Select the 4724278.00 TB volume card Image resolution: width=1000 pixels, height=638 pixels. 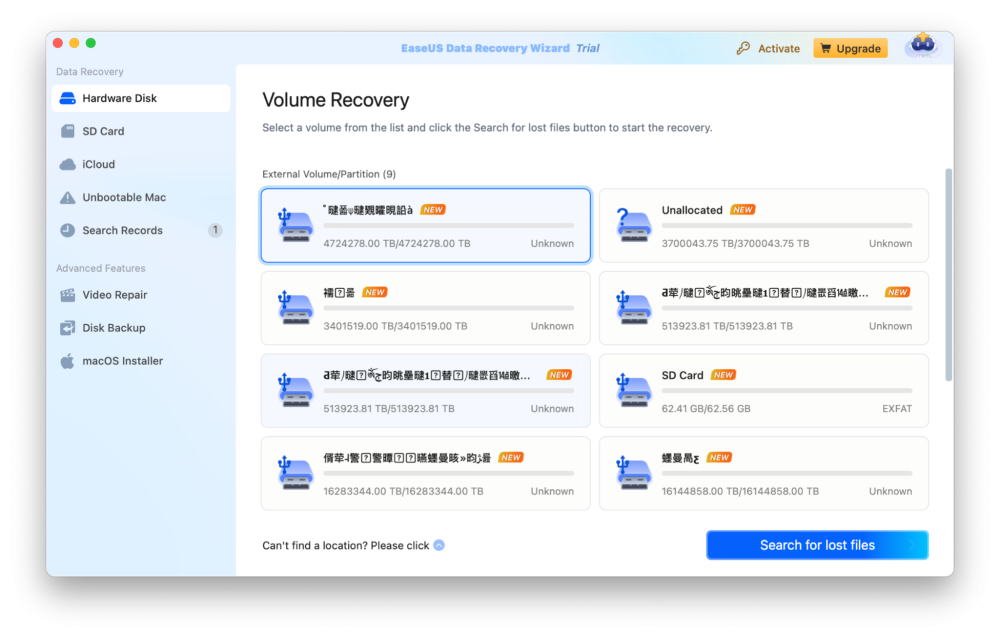coord(425,225)
